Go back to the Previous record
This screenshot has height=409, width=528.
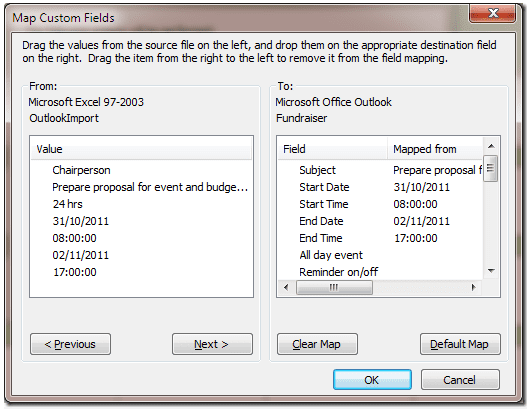tap(70, 344)
